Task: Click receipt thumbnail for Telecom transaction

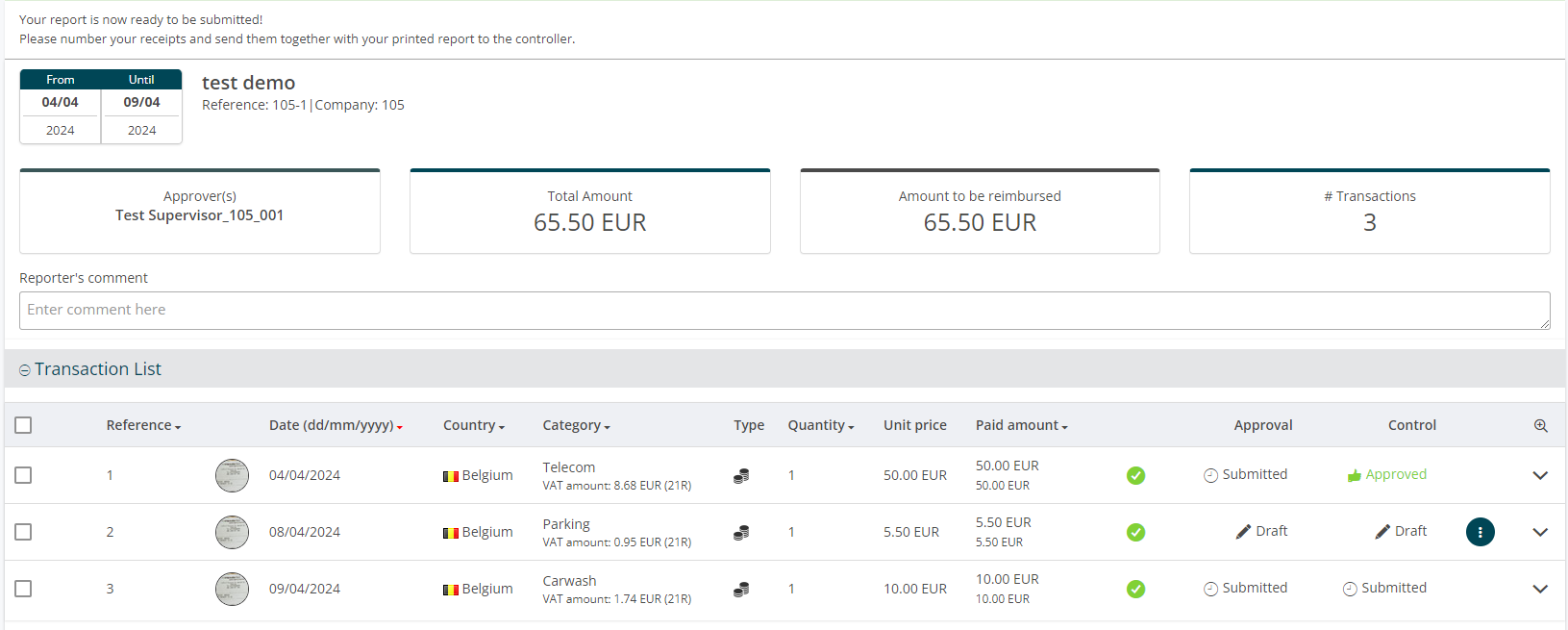Action: [232, 475]
